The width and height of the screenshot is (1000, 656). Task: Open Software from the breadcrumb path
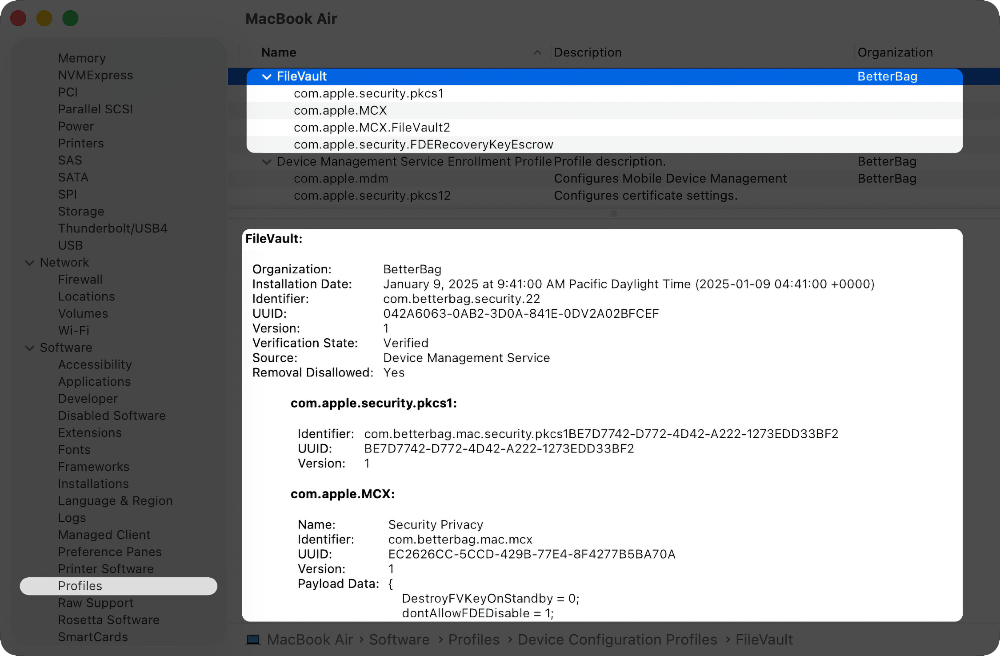click(x=399, y=639)
